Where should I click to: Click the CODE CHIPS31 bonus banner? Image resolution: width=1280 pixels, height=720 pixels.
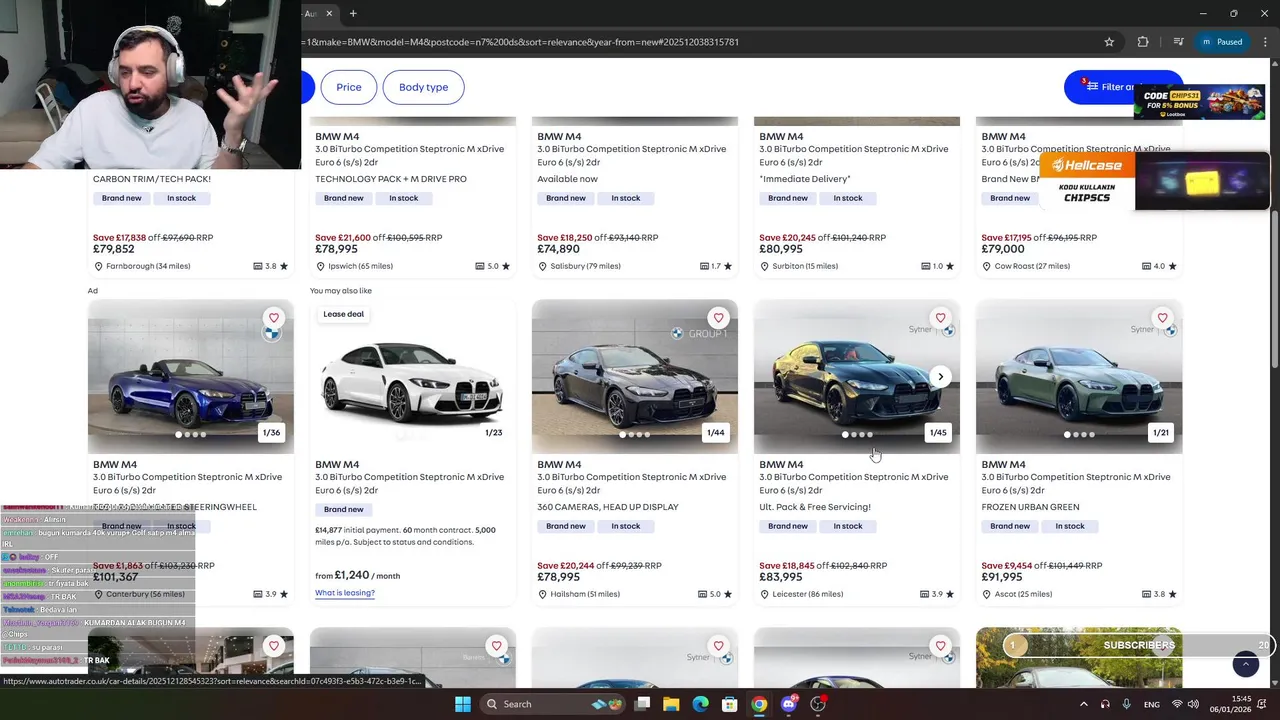pos(1200,103)
